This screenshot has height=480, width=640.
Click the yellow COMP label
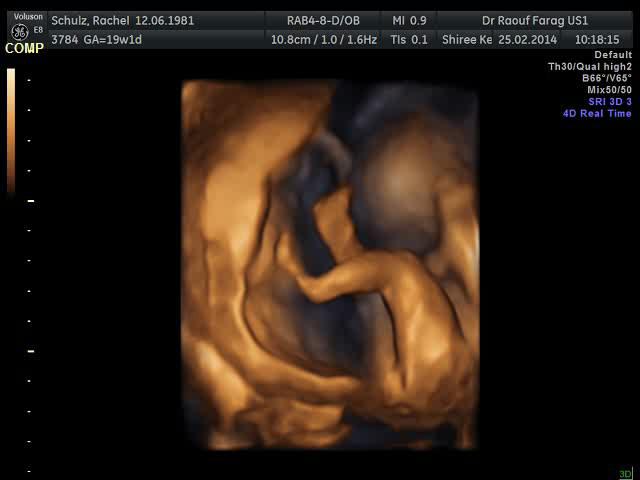(x=24, y=48)
